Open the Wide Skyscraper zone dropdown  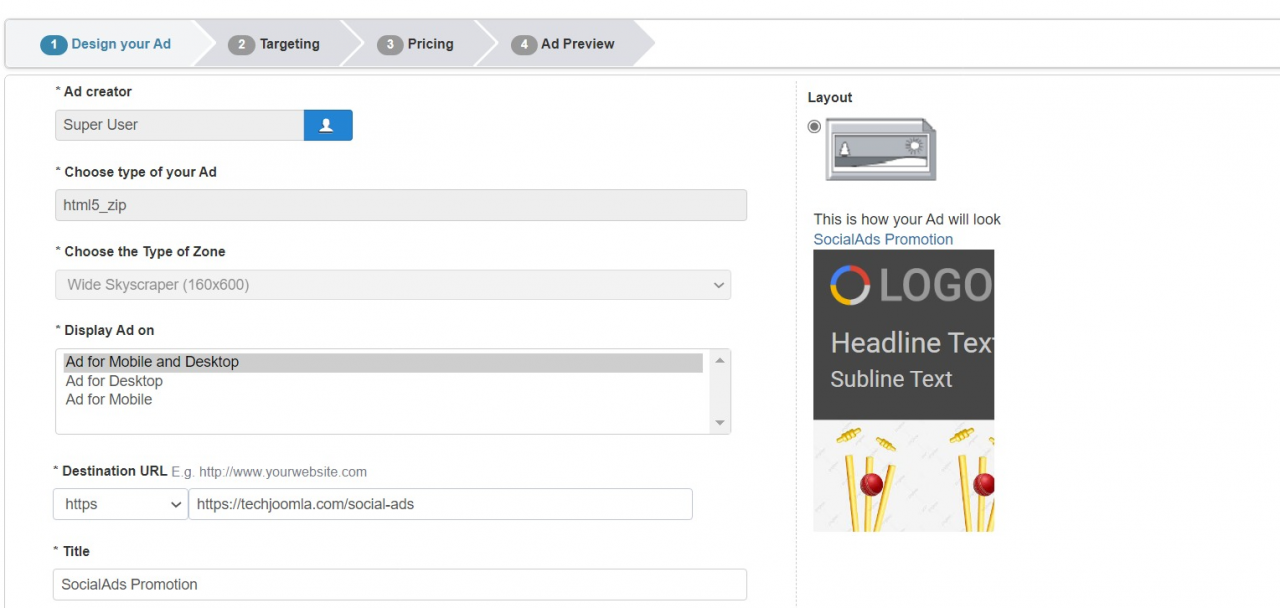click(393, 285)
